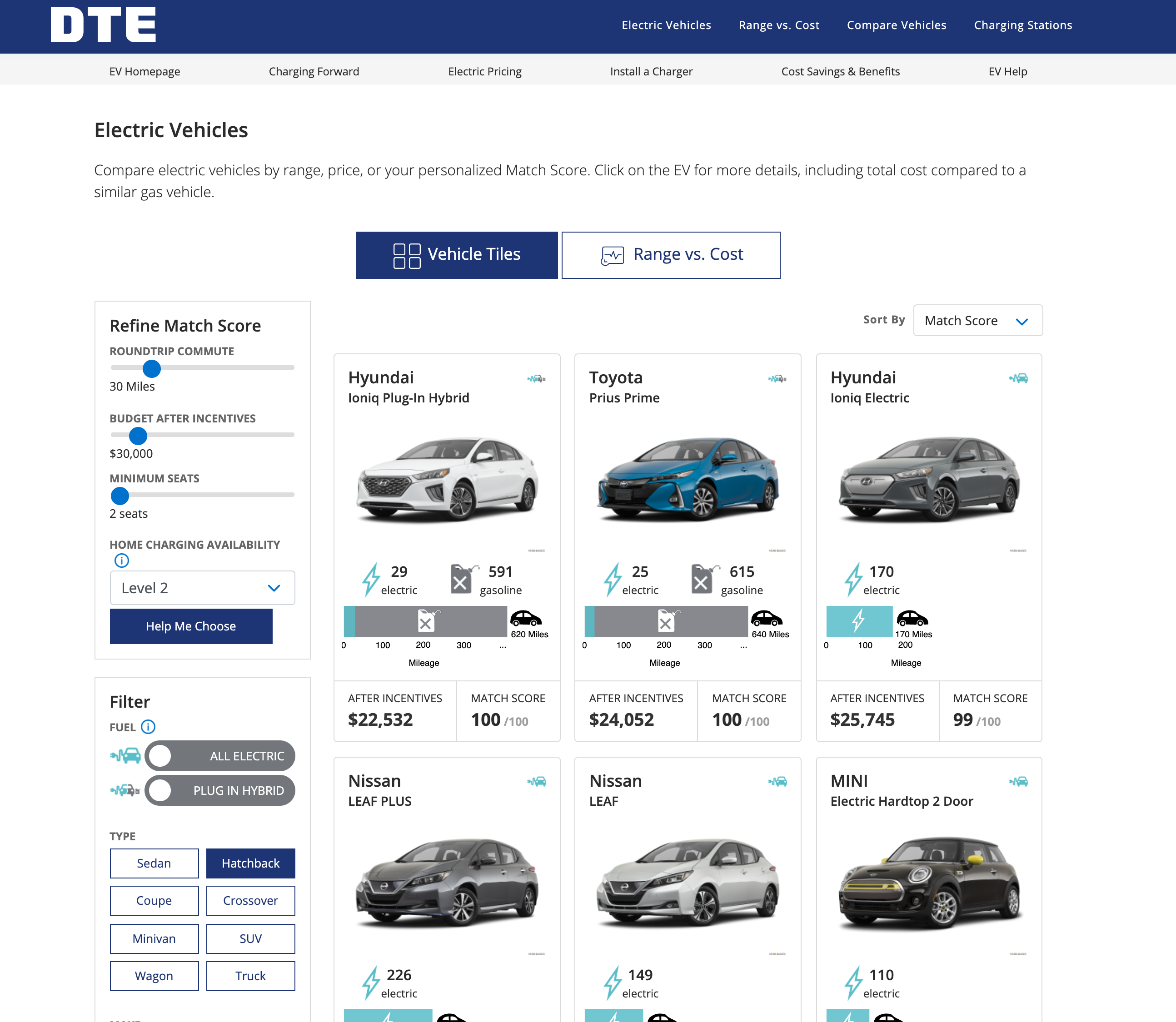Click the lightning bolt icon on Nissan LEAF PLUS
Viewport: 1176px width, 1022px height.
coord(371,982)
